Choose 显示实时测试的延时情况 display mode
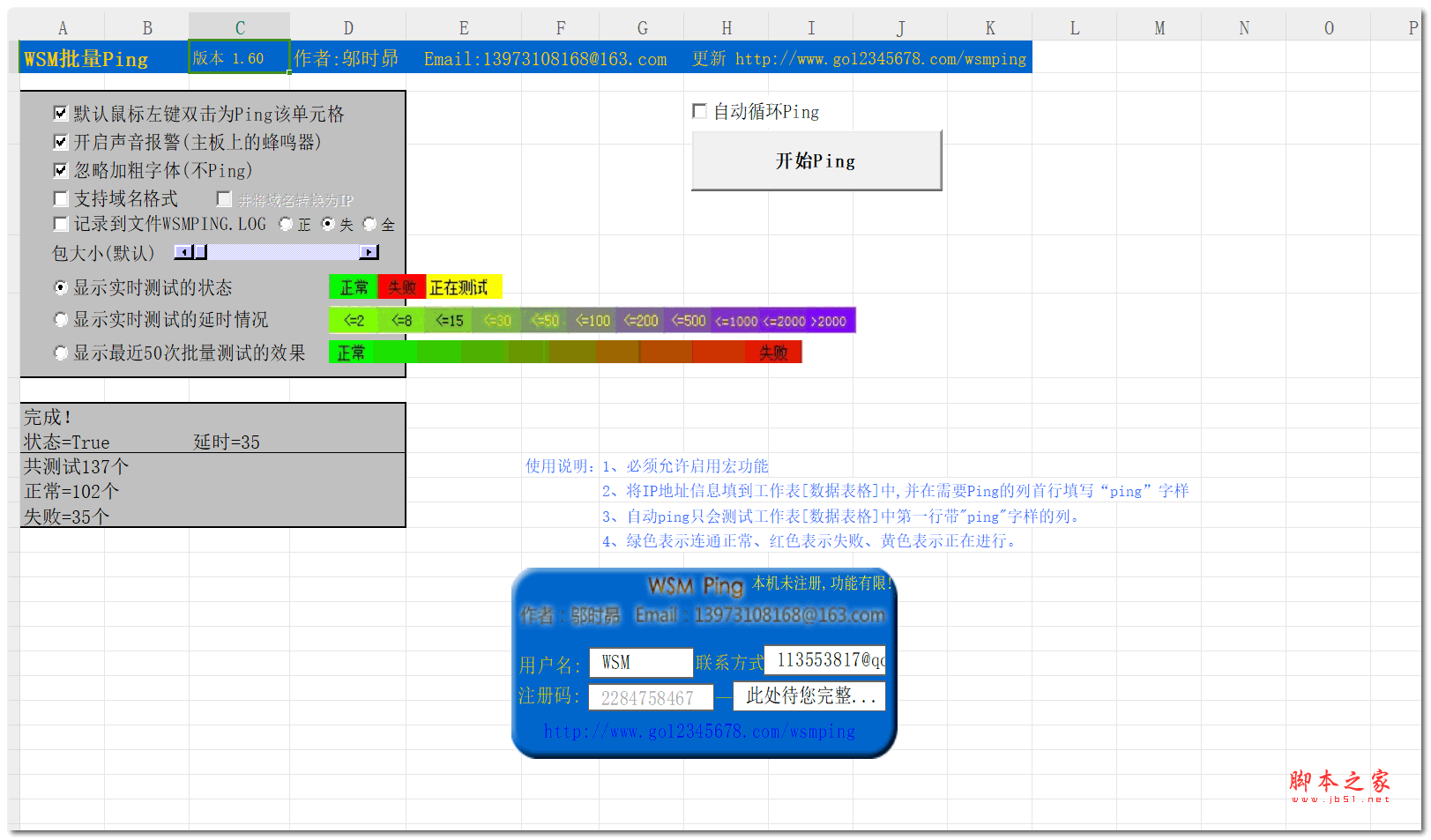The height and width of the screenshot is (840, 1431). click(x=60, y=319)
